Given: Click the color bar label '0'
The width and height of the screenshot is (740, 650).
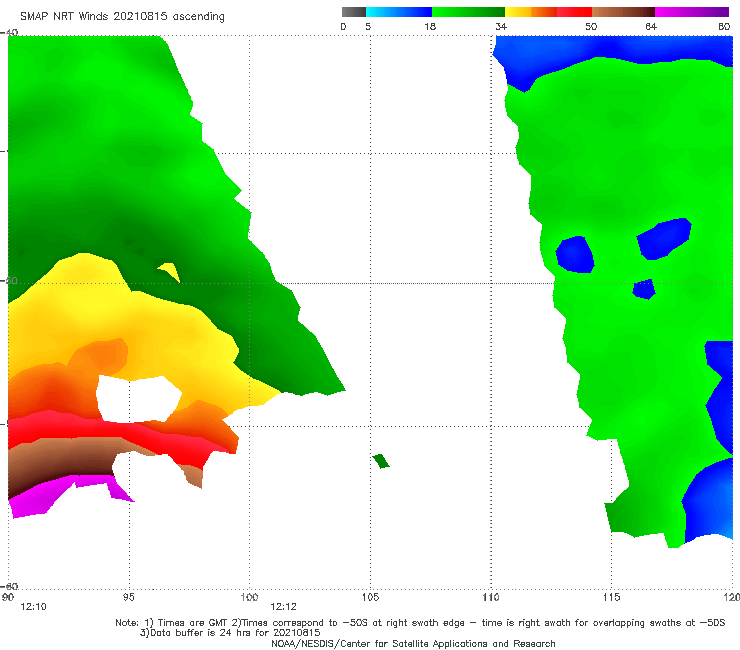Looking at the screenshot, I should (x=344, y=27).
